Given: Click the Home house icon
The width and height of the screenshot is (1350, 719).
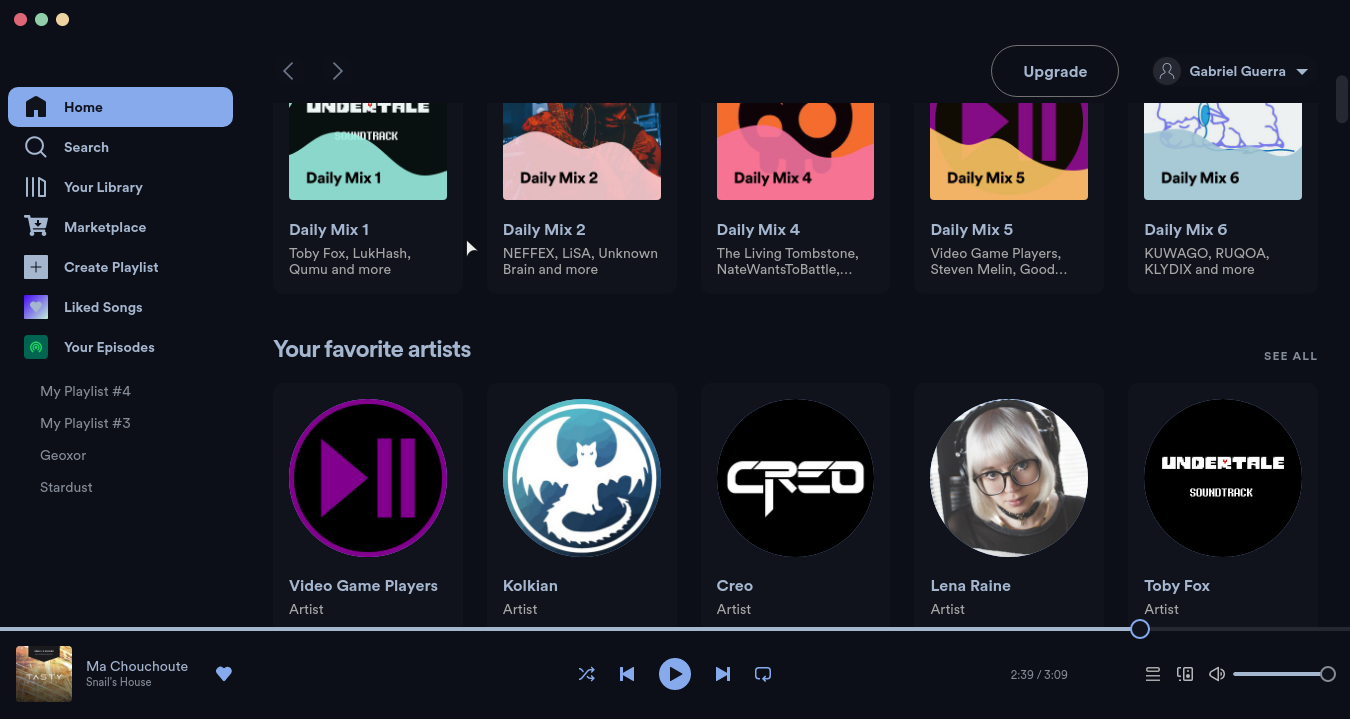Looking at the screenshot, I should 36,107.
